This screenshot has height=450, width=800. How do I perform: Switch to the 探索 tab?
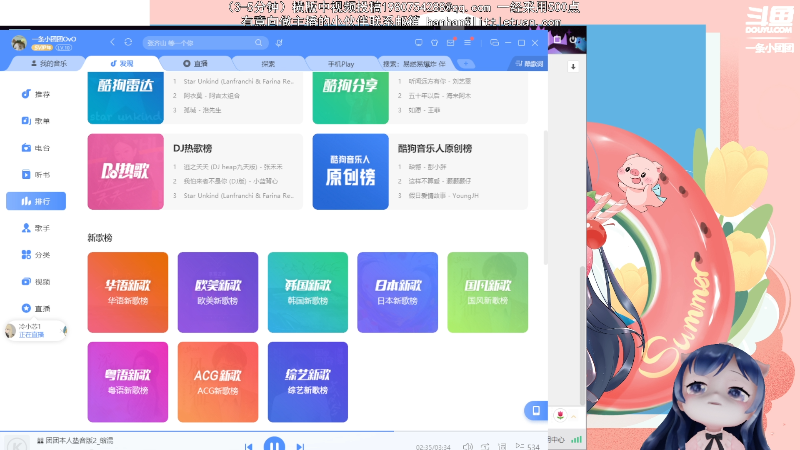[268, 64]
